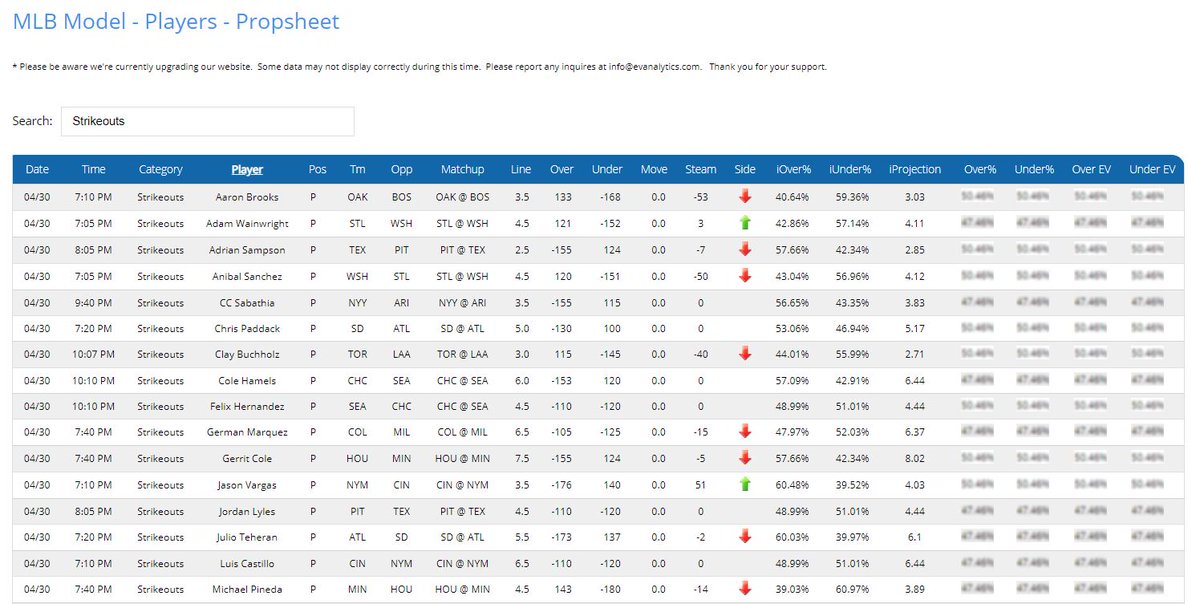Select player name Adam Wainwright
1200x604 pixels.
pos(247,223)
